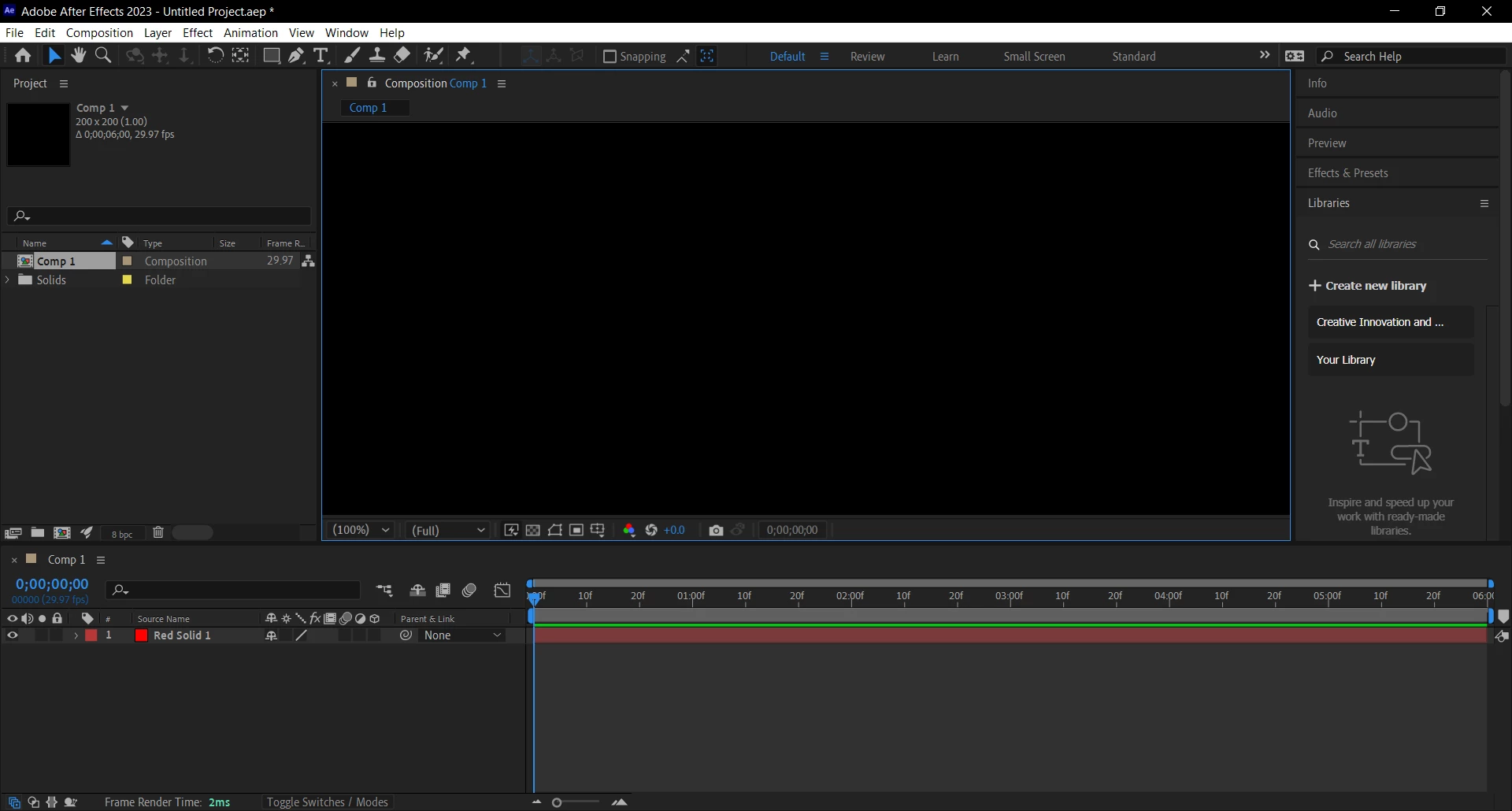Image resolution: width=1512 pixels, height=811 pixels.
Task: Delete selected project item with trash icon
Action: pos(157,533)
